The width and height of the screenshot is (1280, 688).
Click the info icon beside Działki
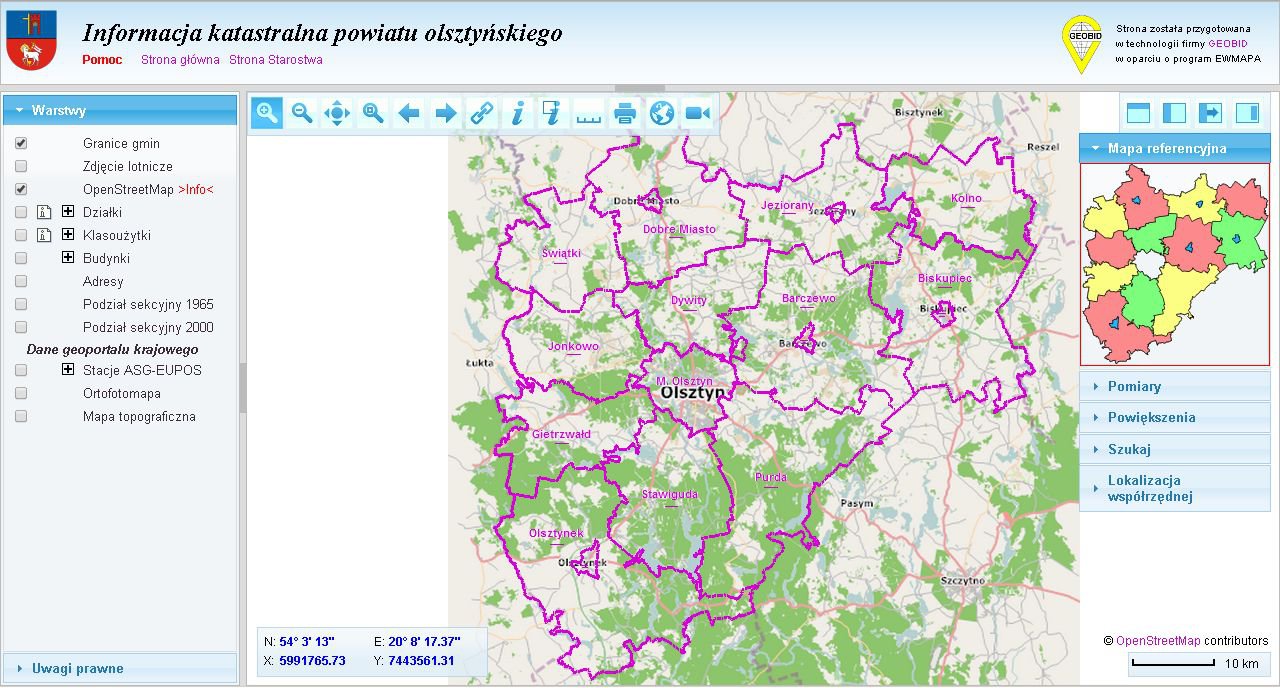coord(43,212)
